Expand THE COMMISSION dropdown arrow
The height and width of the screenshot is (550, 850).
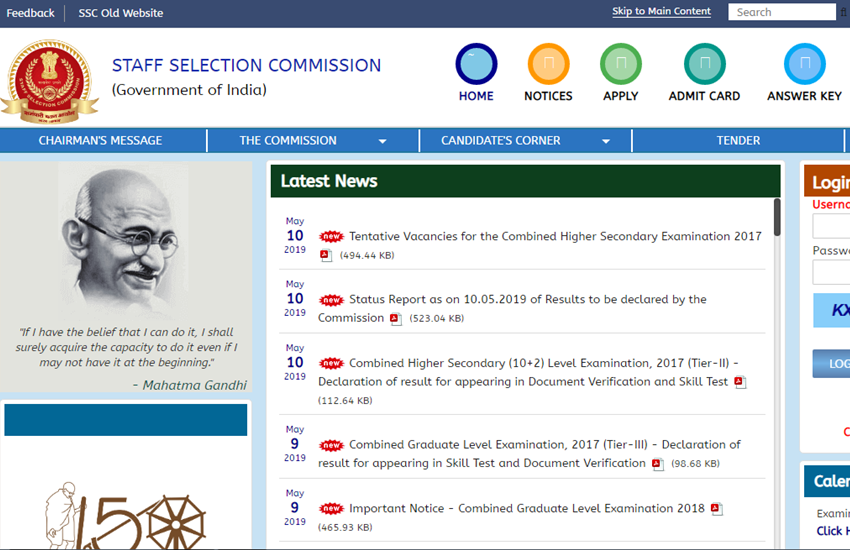[x=394, y=141]
